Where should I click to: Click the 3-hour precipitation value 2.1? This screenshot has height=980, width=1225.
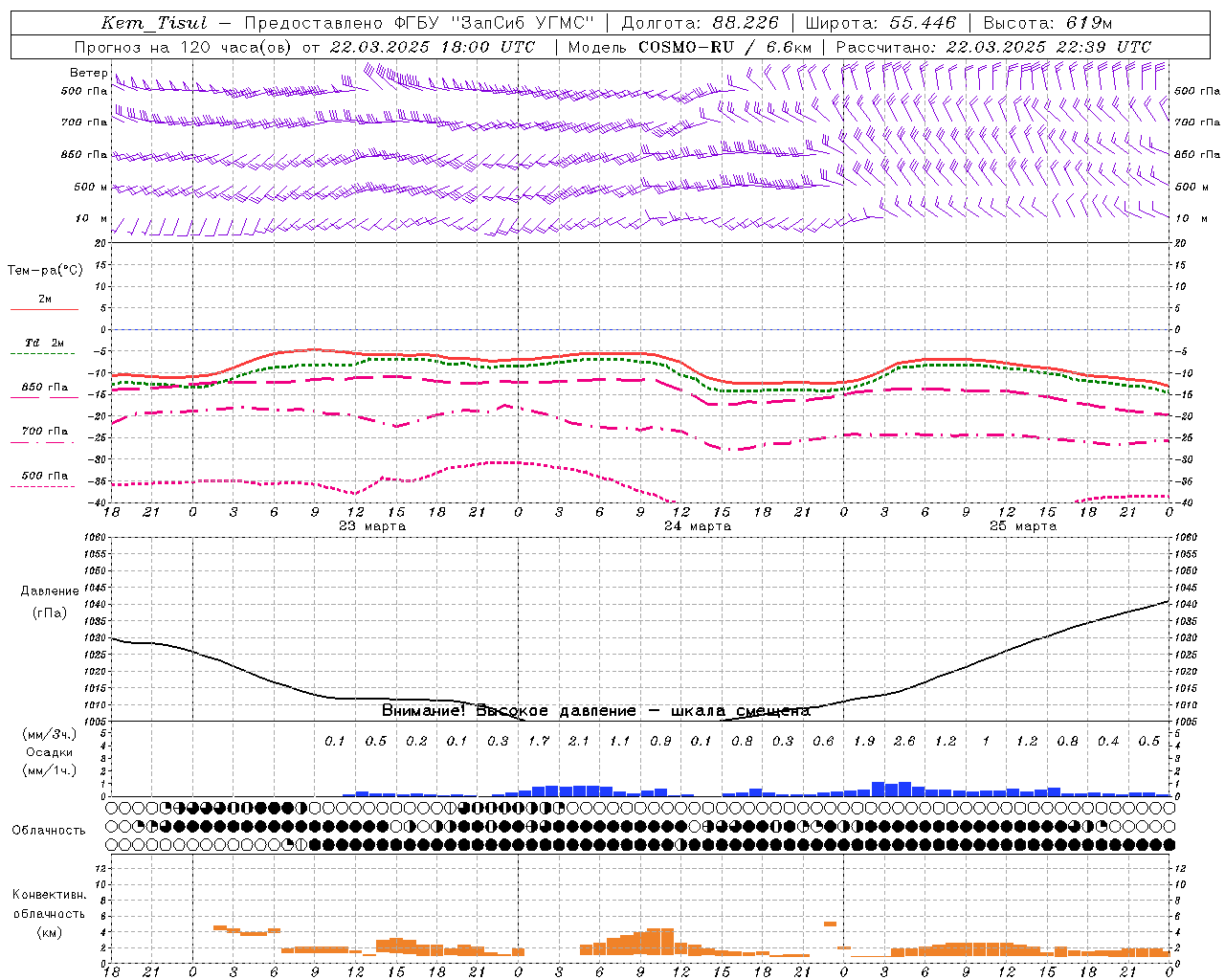(579, 741)
